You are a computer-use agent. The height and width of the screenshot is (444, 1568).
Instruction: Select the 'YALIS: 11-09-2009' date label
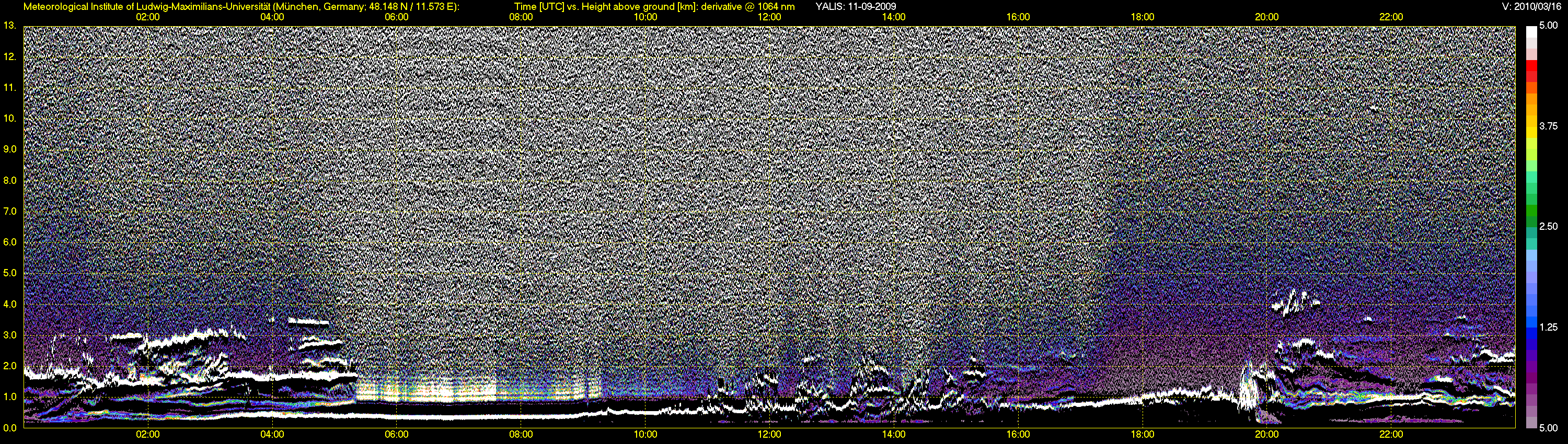click(x=856, y=7)
